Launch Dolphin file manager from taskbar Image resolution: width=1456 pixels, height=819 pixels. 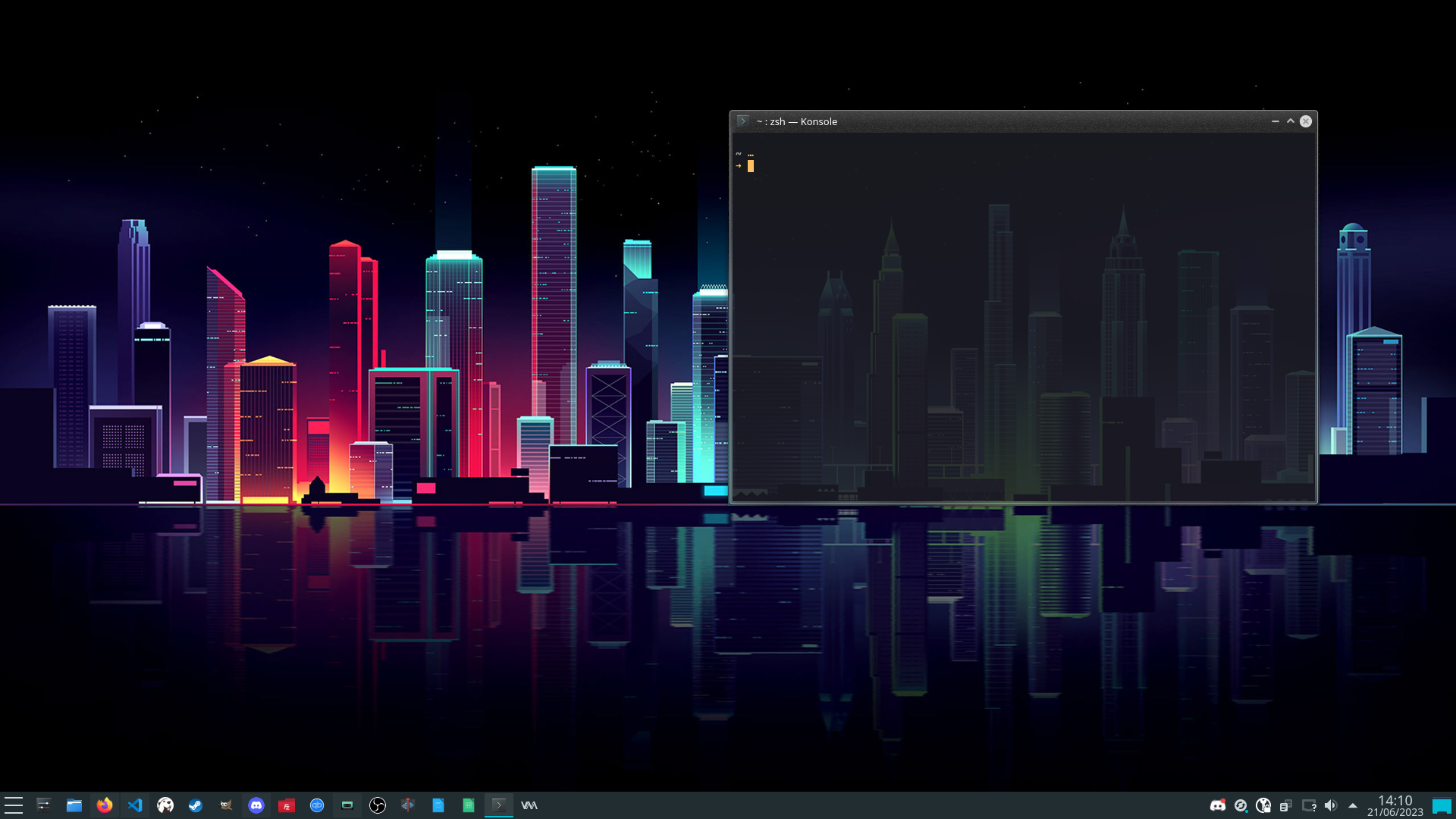74,805
